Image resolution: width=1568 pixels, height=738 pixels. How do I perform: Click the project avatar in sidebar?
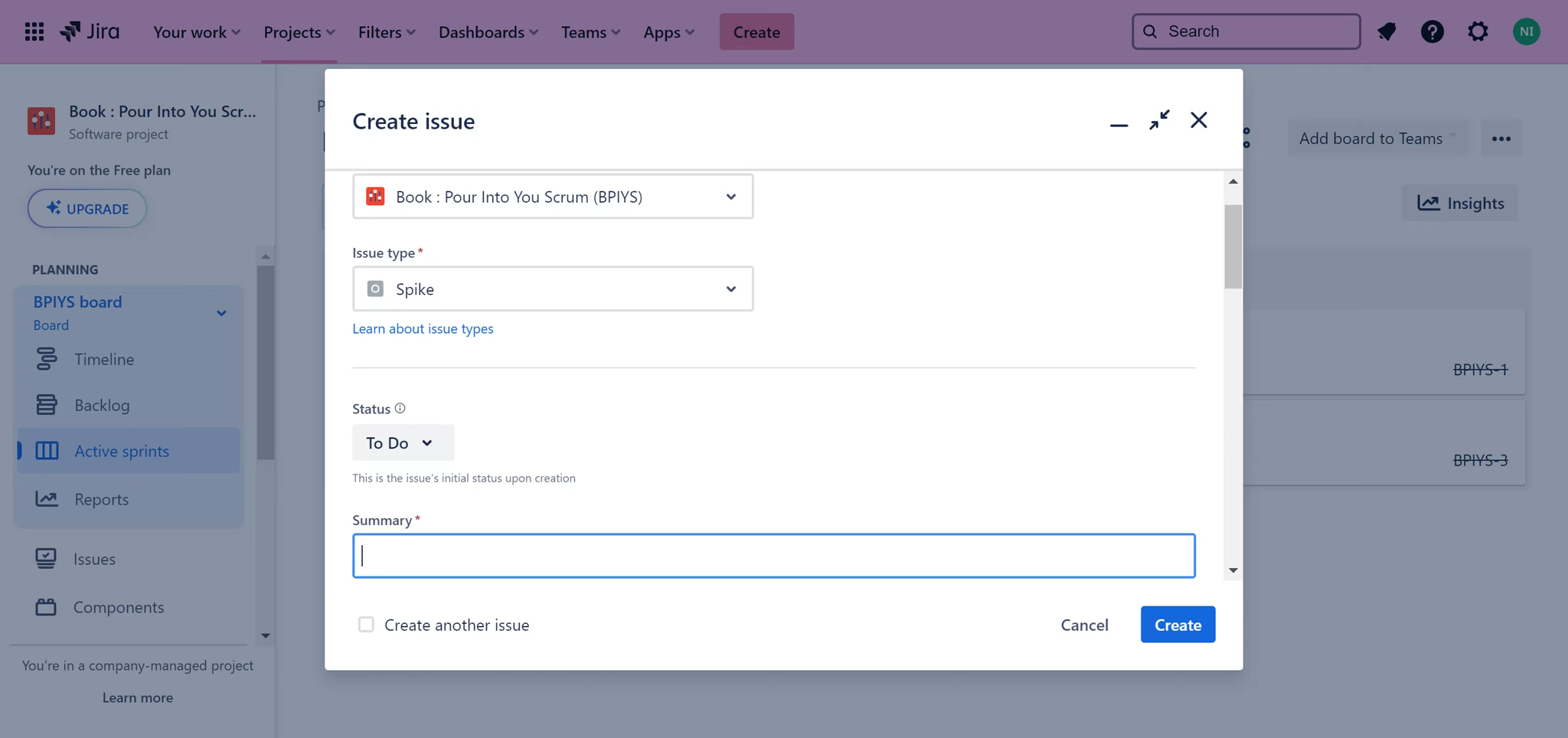[x=41, y=121]
